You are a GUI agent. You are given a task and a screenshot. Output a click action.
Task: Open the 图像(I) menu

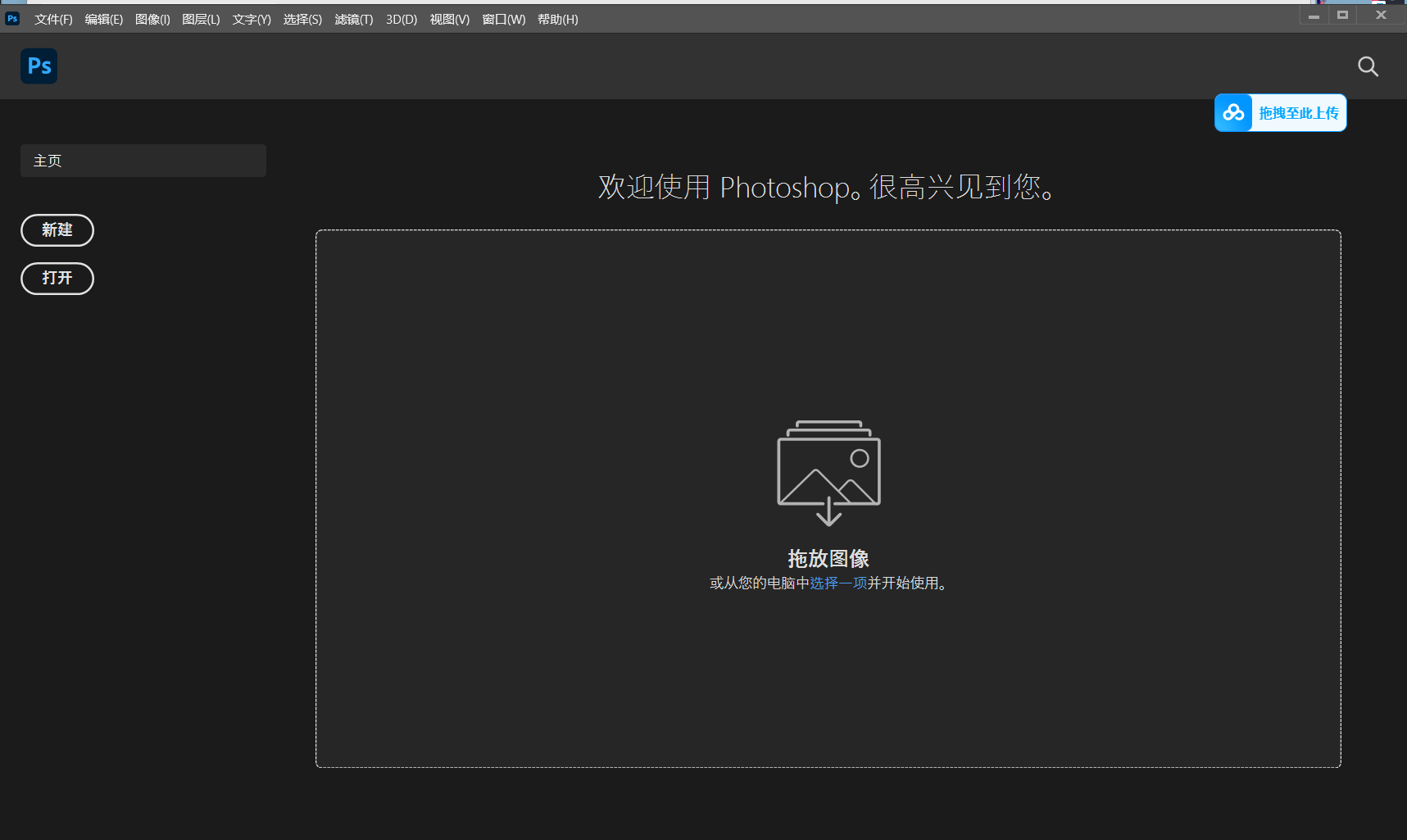(x=152, y=19)
